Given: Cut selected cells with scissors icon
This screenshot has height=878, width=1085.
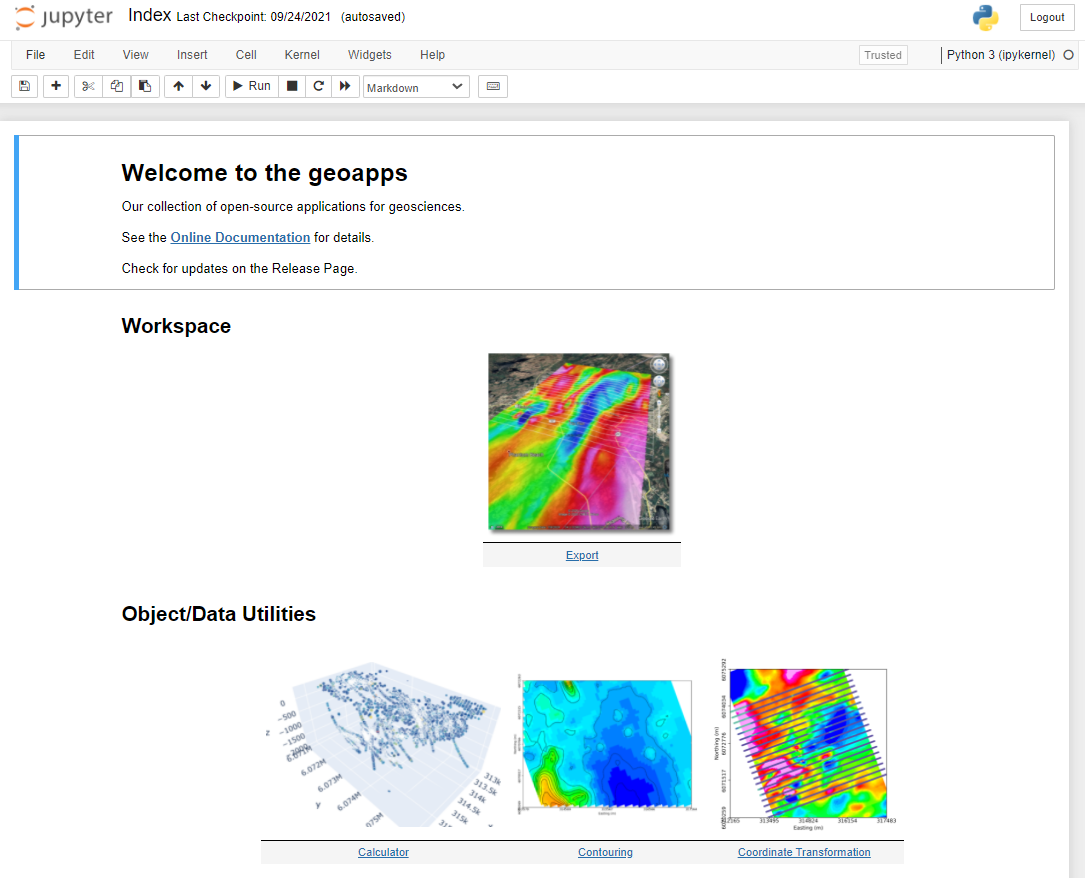Looking at the screenshot, I should point(88,87).
